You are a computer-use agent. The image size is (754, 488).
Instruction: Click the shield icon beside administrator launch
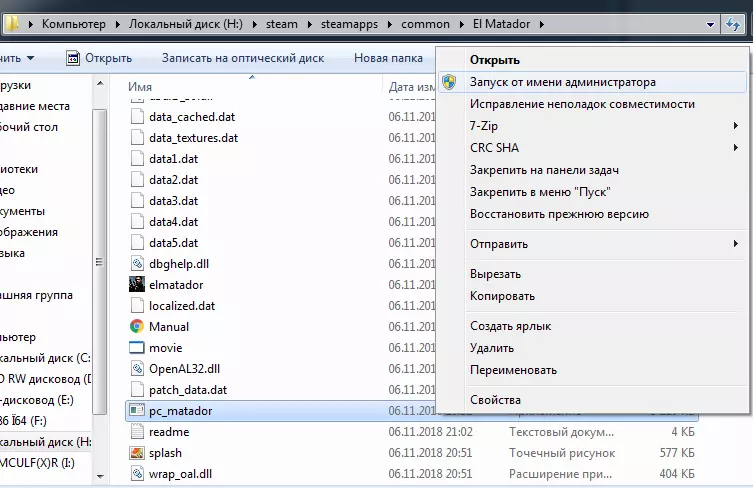449,82
